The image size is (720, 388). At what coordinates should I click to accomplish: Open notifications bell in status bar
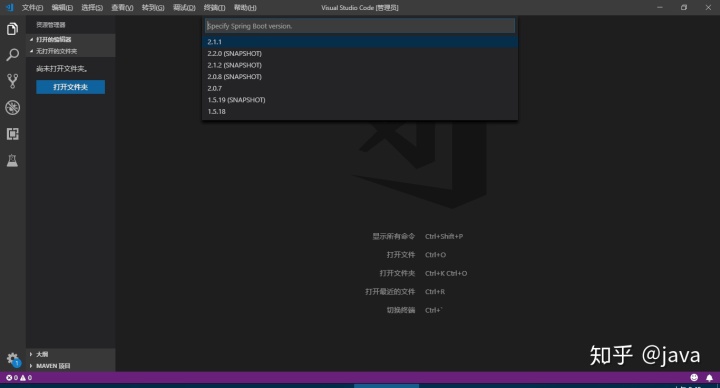click(709, 377)
